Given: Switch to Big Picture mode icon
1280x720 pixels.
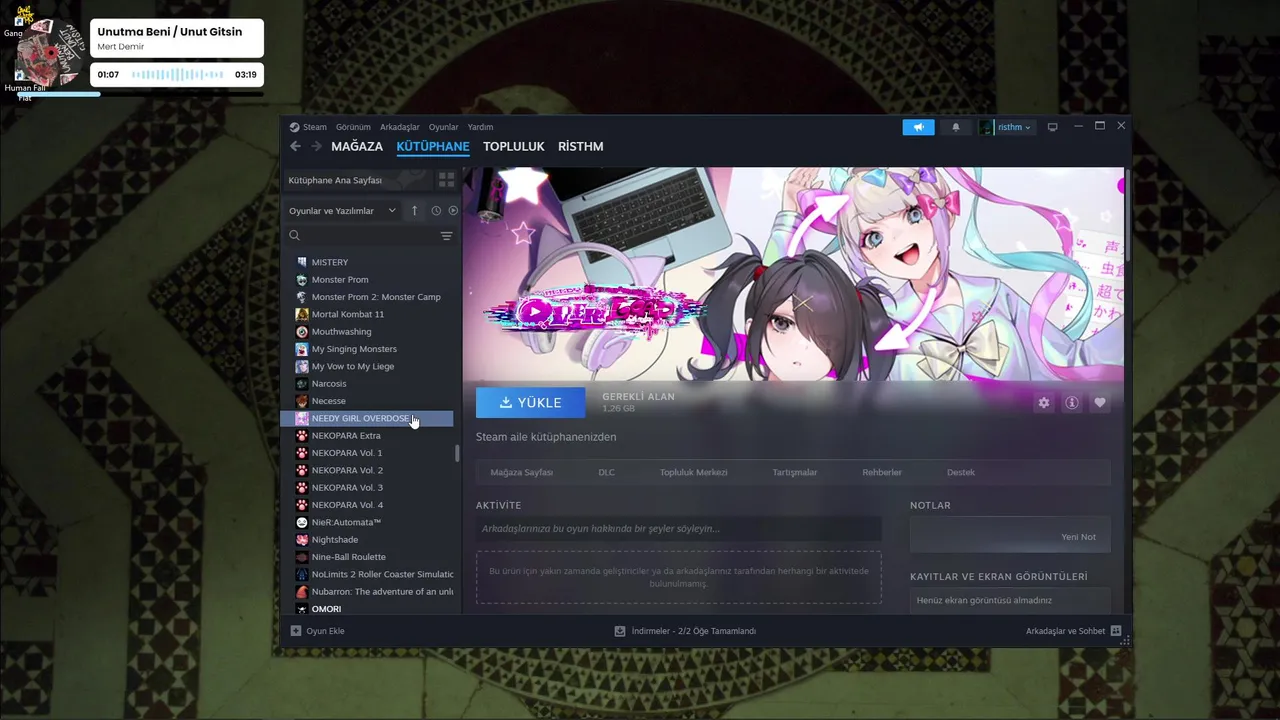Looking at the screenshot, I should click(x=1052, y=127).
